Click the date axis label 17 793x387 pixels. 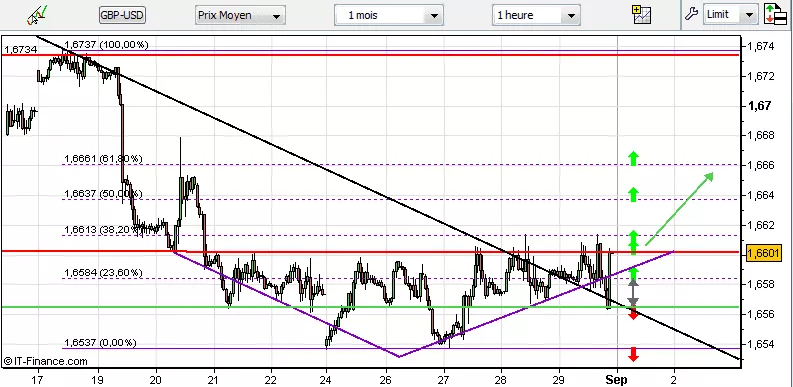tap(37, 379)
